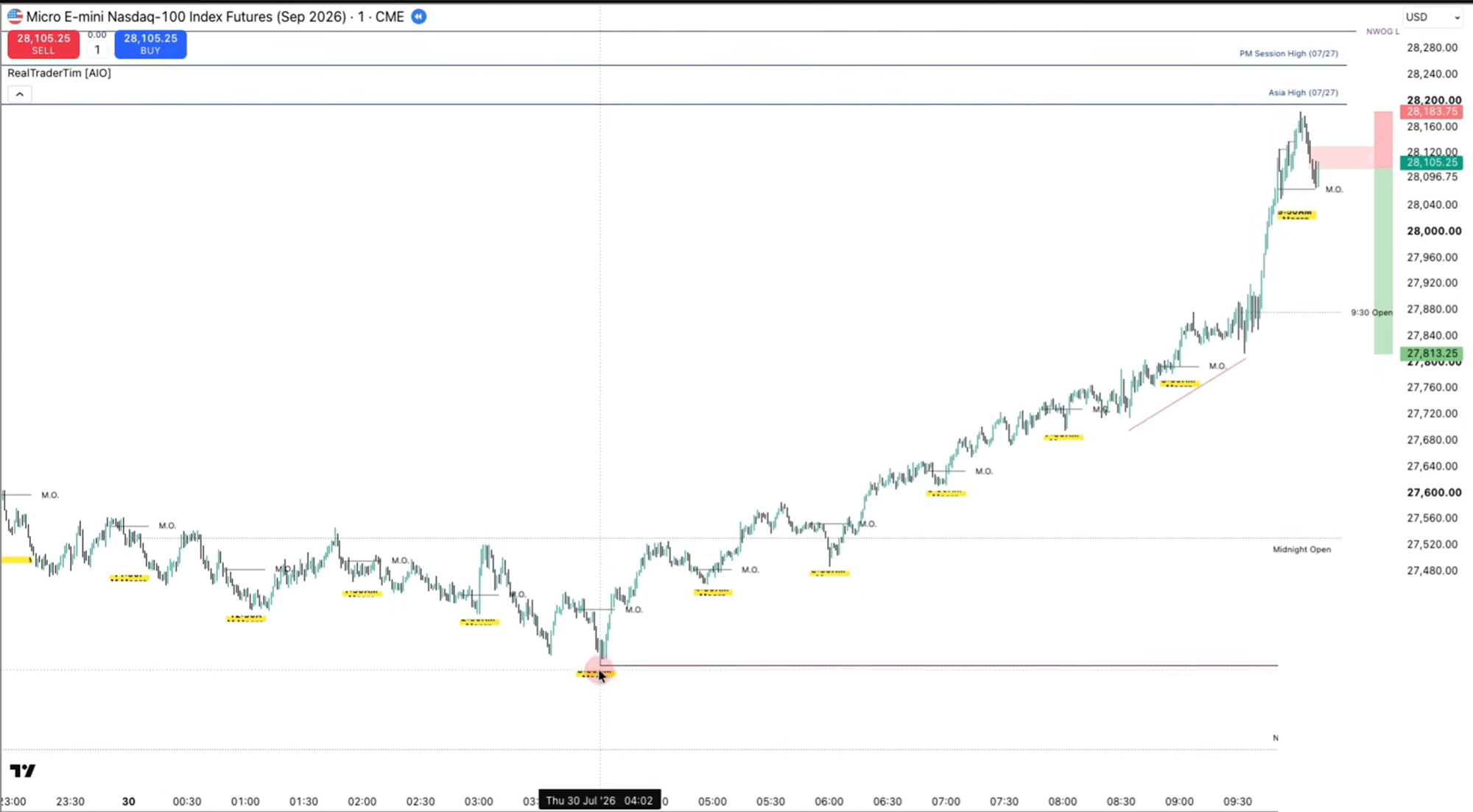Click the green 27,813.25 price label
1473x812 pixels.
pyautogui.click(x=1431, y=354)
